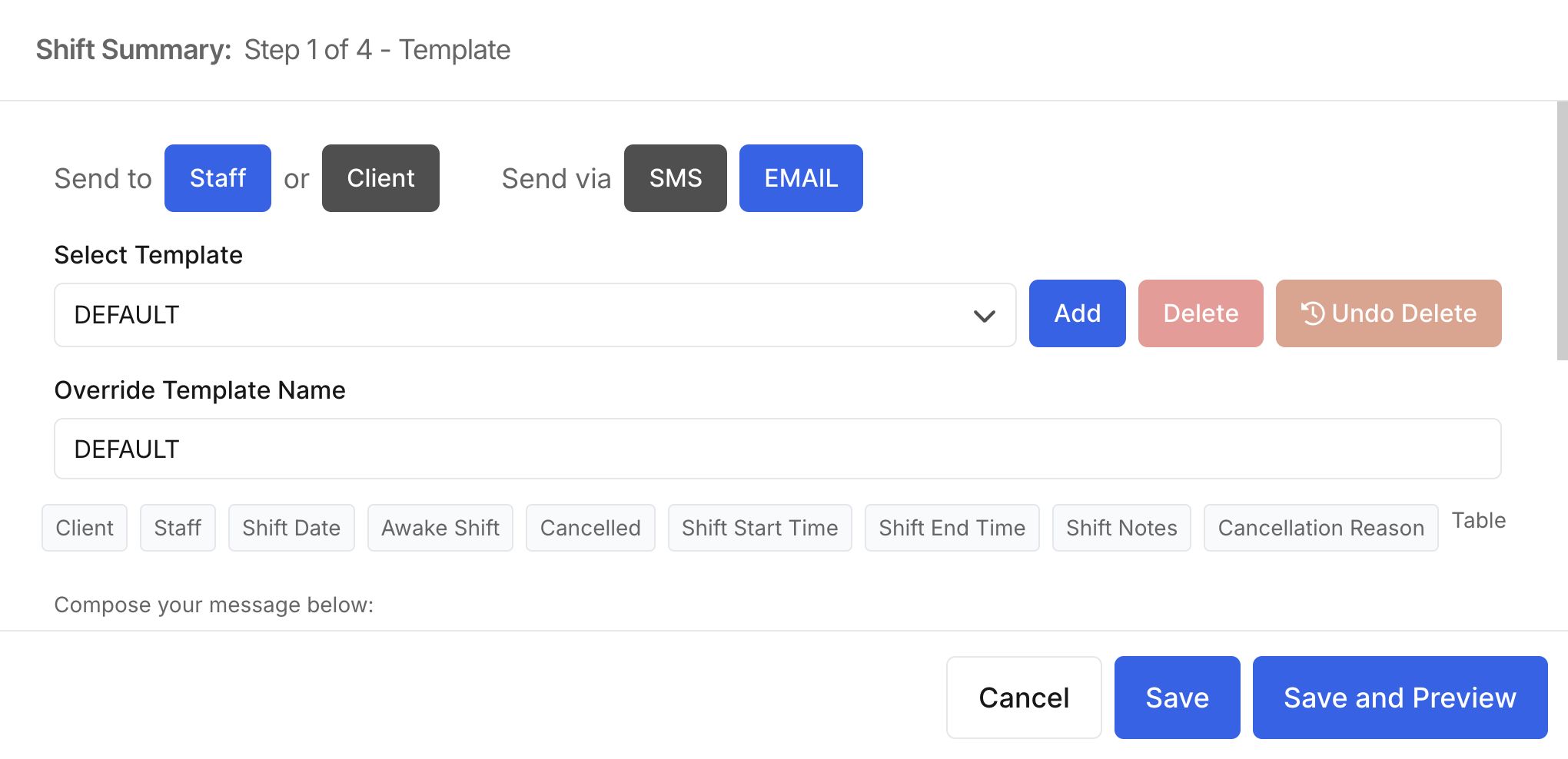The height and width of the screenshot is (759, 1568).
Task: Insert the Client placeholder tag
Action: pos(85,528)
